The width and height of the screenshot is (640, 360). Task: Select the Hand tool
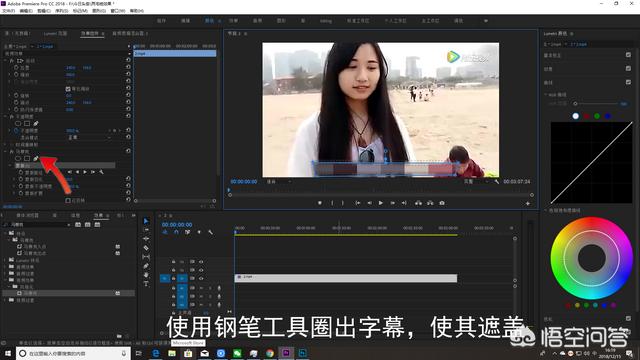pyautogui.click(x=146, y=275)
